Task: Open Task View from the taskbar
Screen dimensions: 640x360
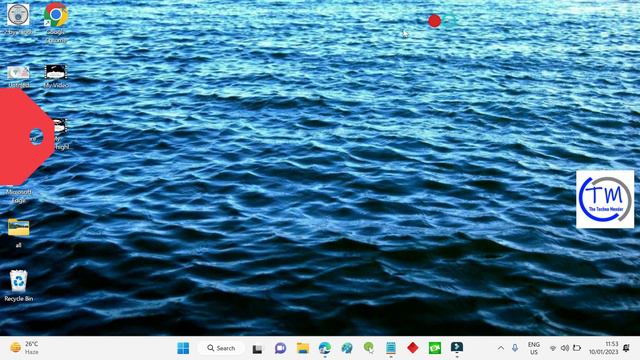Action: pos(257,349)
